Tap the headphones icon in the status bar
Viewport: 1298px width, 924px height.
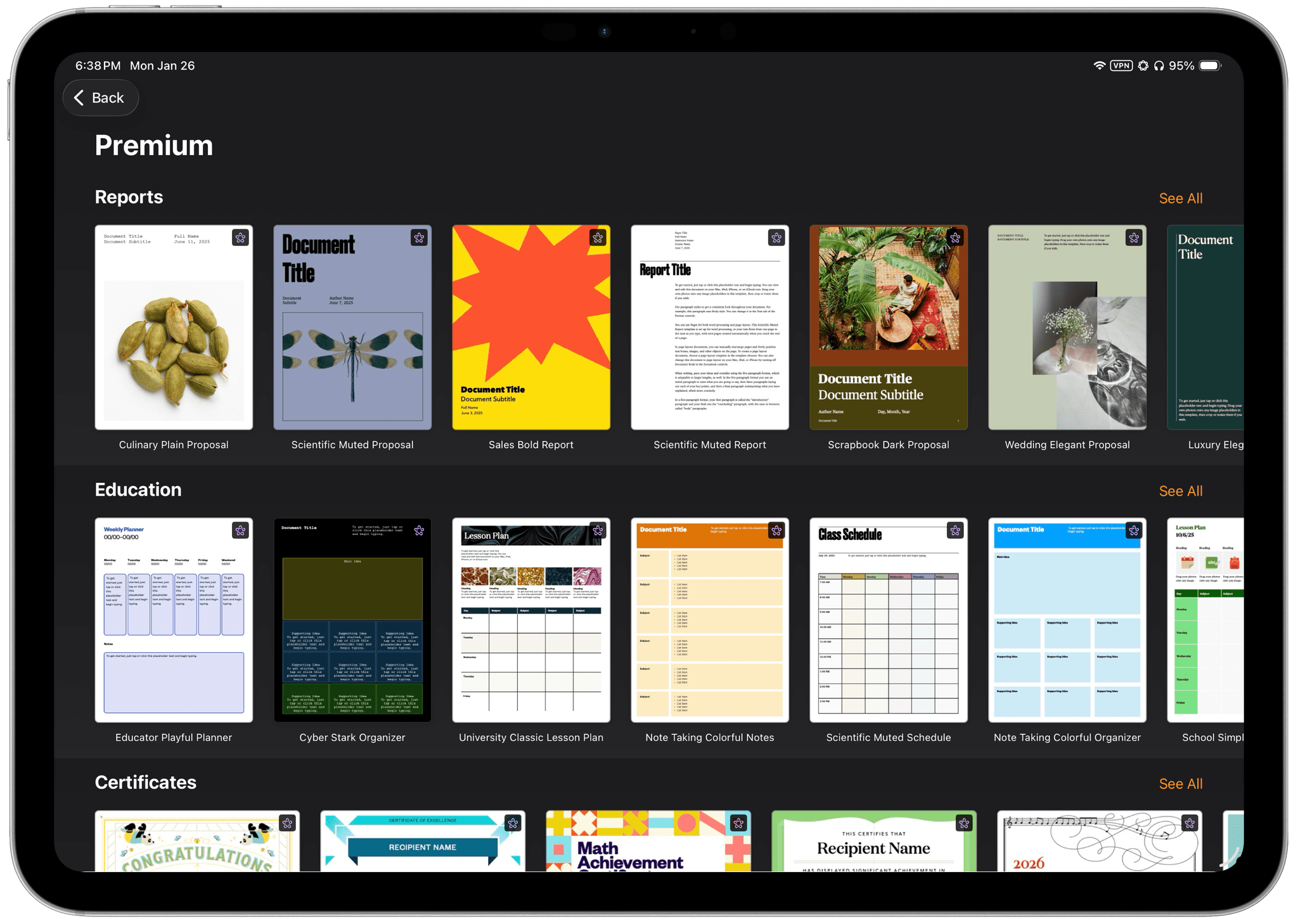(1160, 65)
